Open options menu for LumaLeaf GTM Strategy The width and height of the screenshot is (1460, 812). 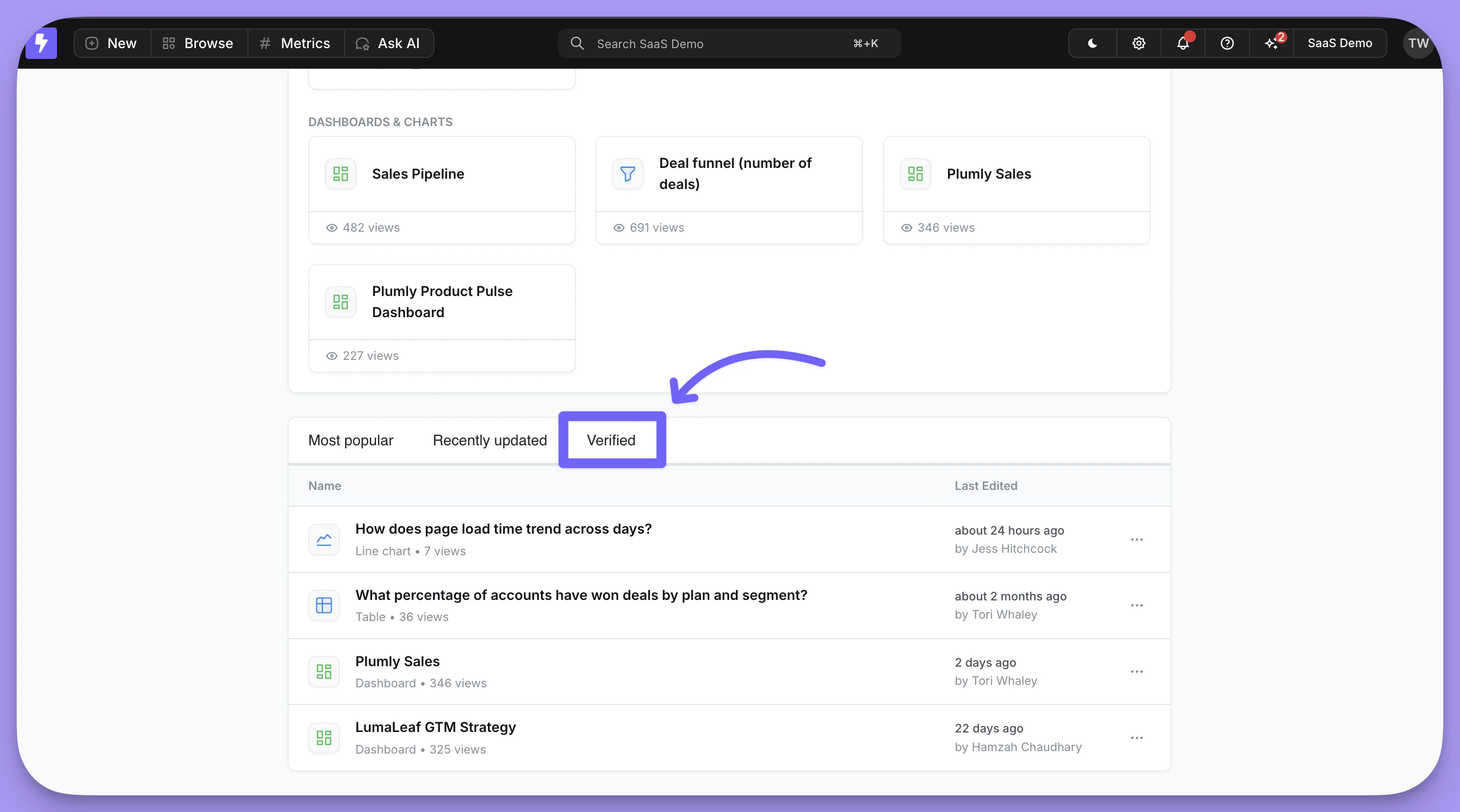click(1137, 737)
